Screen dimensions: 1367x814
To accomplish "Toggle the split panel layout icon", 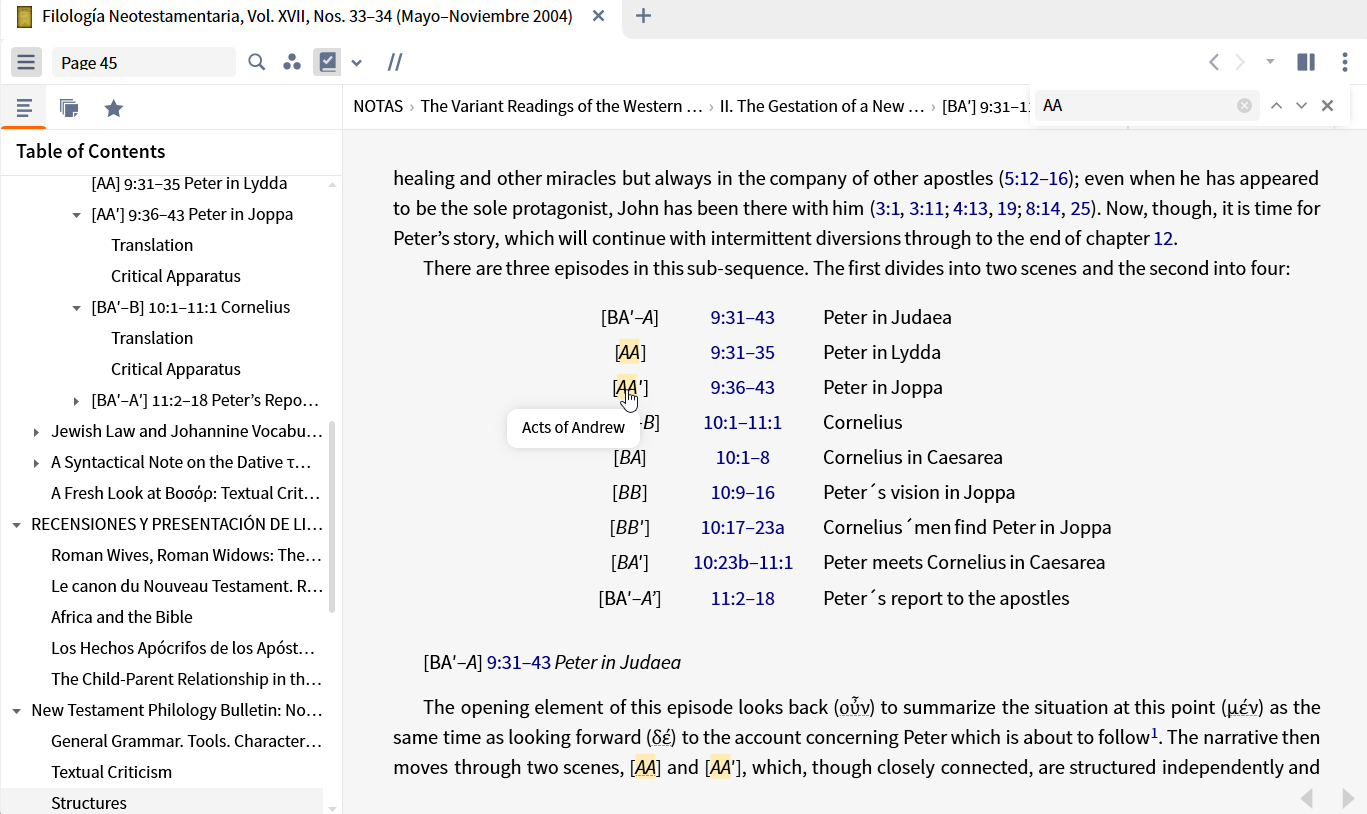I will [1306, 62].
